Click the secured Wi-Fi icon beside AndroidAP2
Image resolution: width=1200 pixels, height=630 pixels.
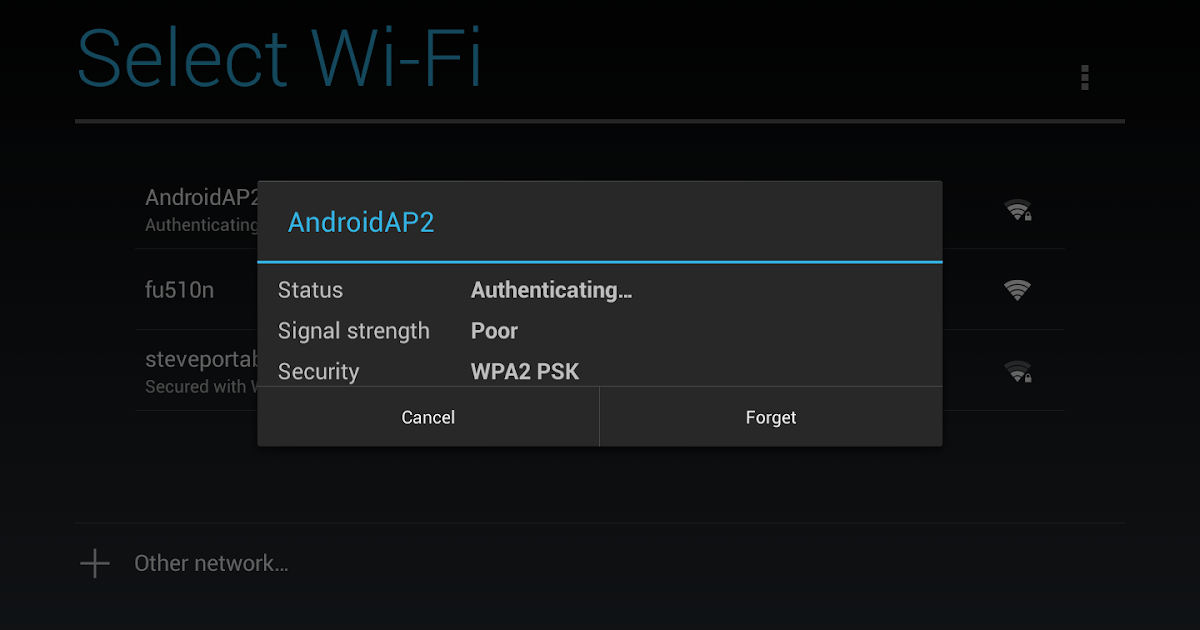1019,211
